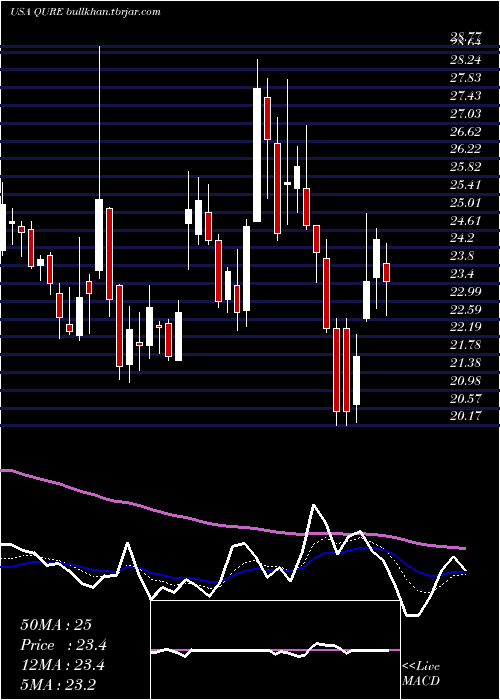Click the 12MA : 23.4 readout
Screen dimensions: 500x700
tap(62, 665)
